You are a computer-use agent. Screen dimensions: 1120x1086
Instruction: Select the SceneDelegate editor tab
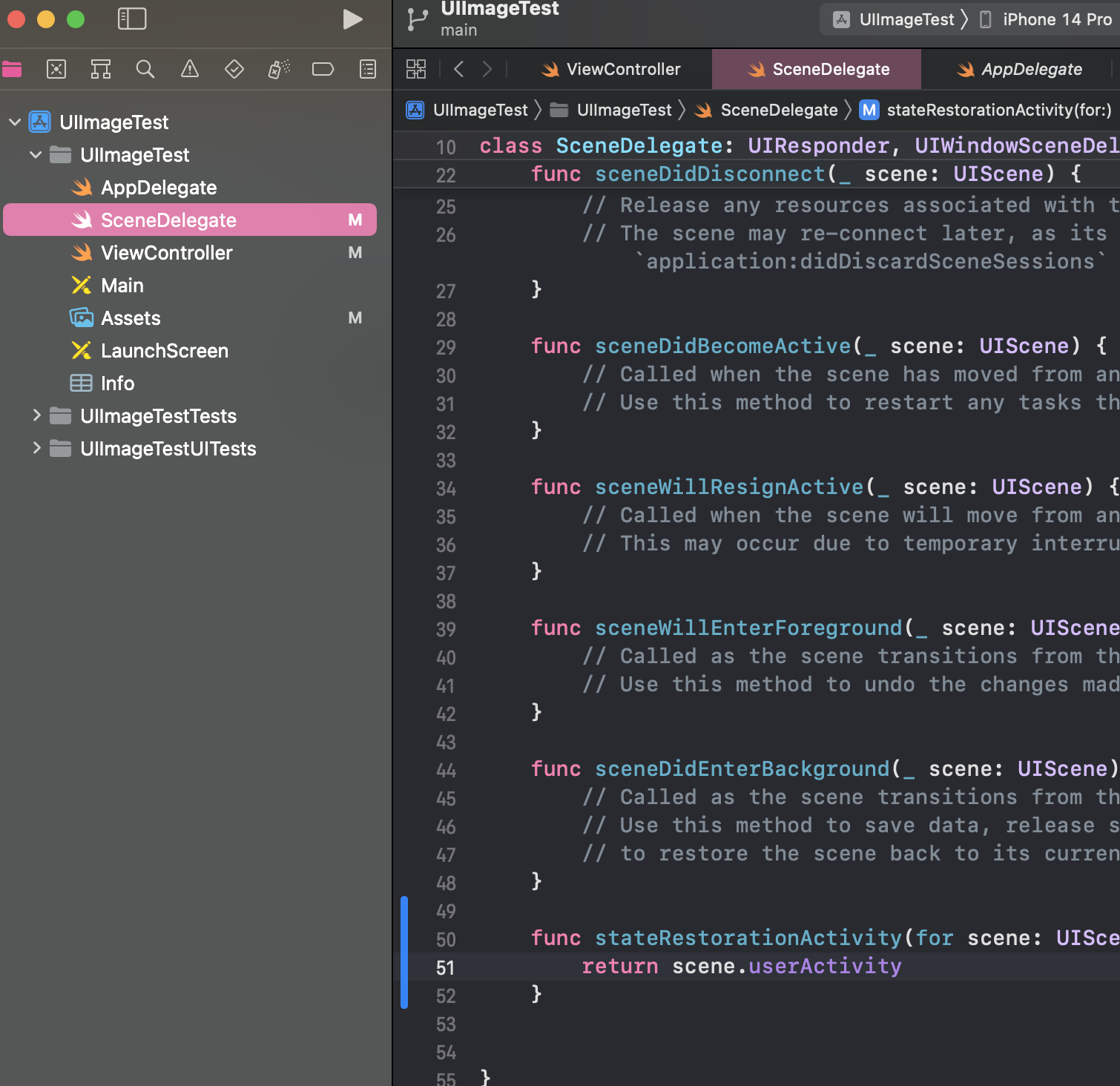[817, 69]
